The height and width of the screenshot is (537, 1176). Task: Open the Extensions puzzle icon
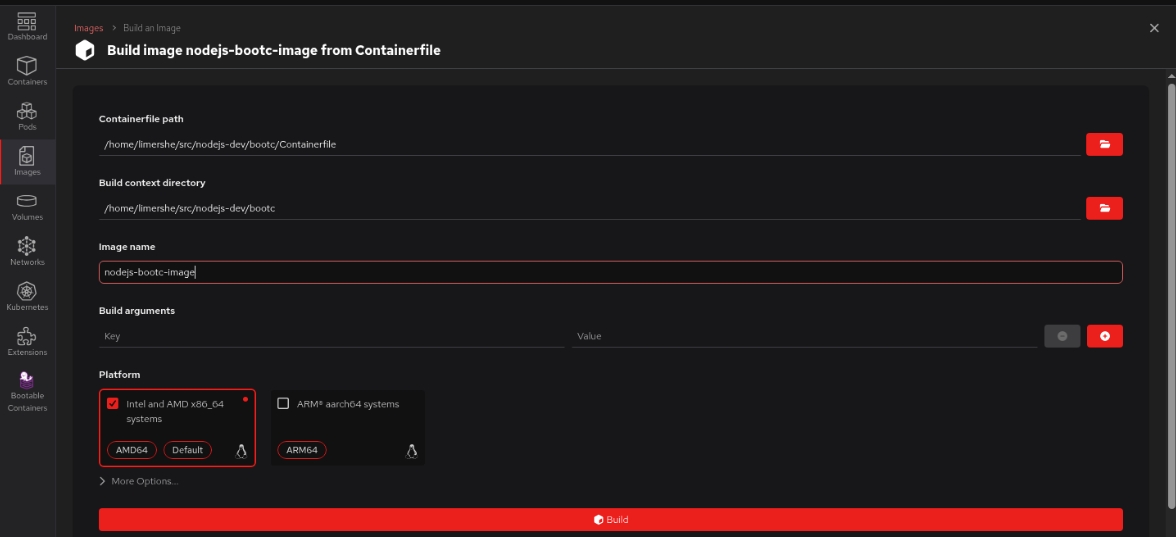click(27, 341)
